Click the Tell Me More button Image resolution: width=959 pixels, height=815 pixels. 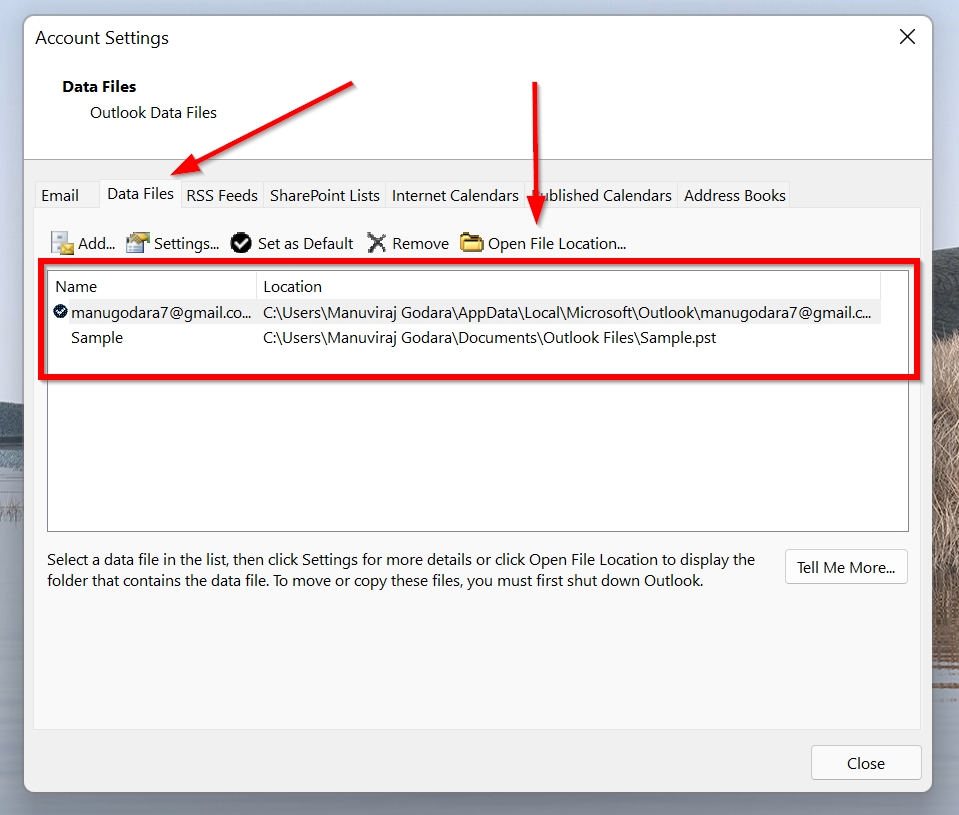(x=846, y=567)
